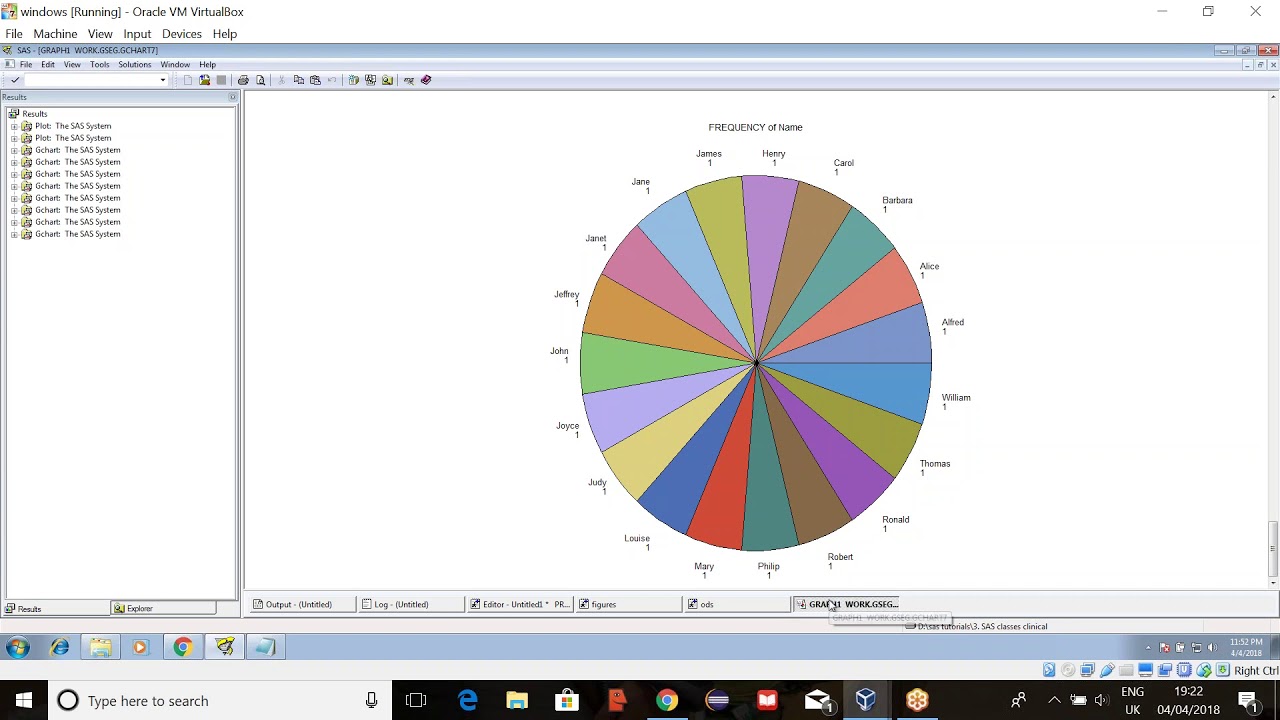The image size is (1280, 720).
Task: Switch to the Explorer tab
Action: pyautogui.click(x=164, y=608)
